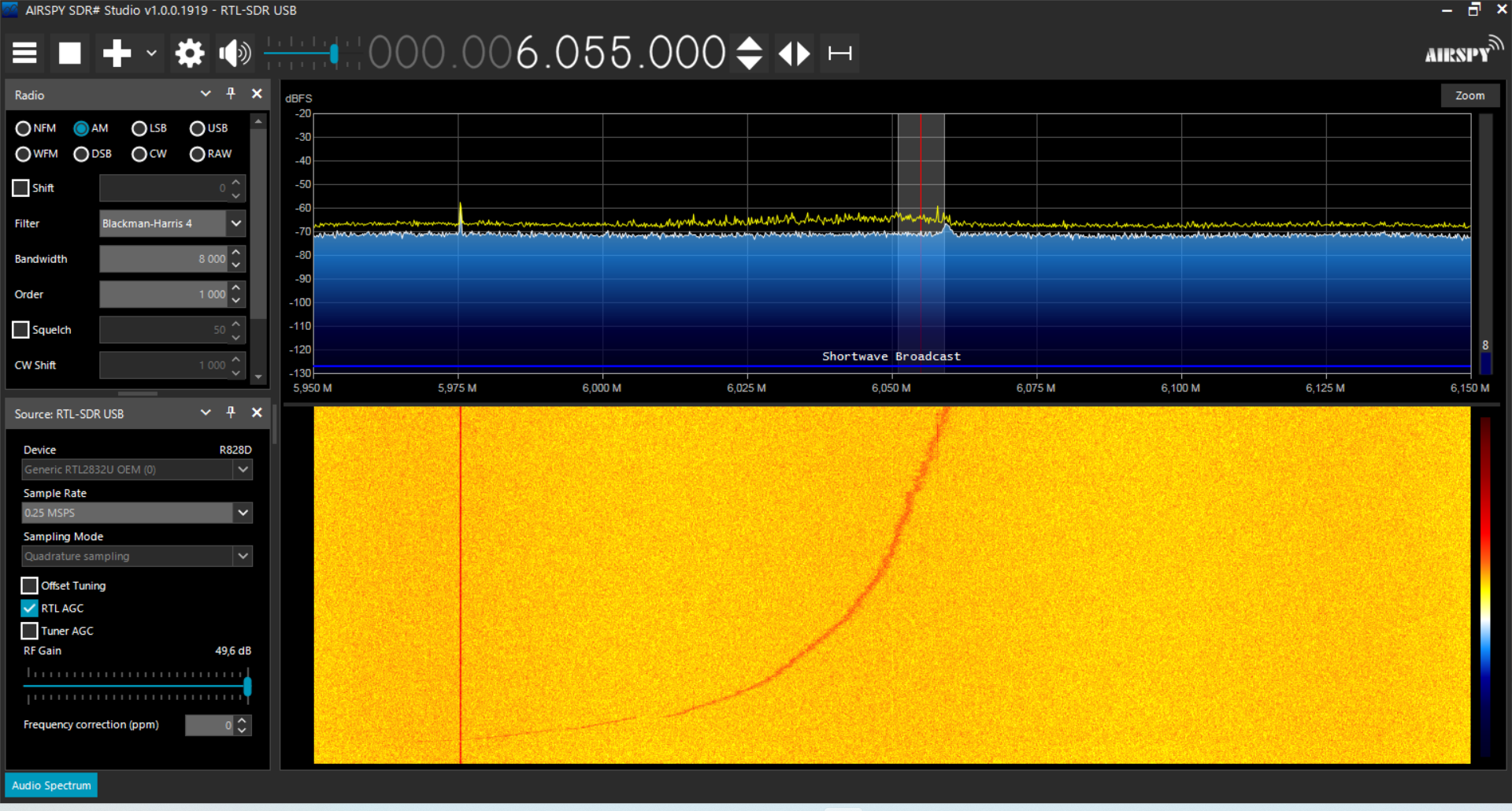The height and width of the screenshot is (811, 1512).
Task: Click the plus icon to add new slice
Action: click(x=117, y=54)
